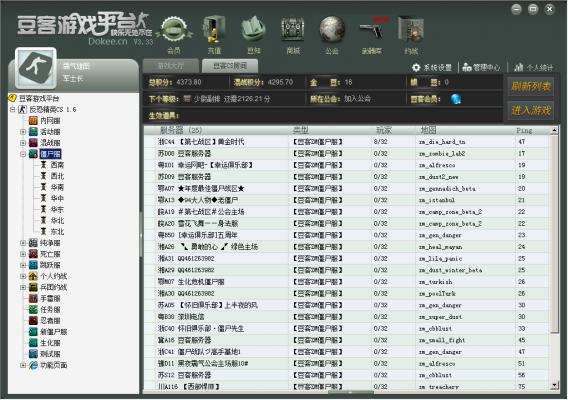The width and height of the screenshot is (568, 400).
Task: Click the server list scroll-down arrow
Action: pyautogui.click(x=554, y=386)
